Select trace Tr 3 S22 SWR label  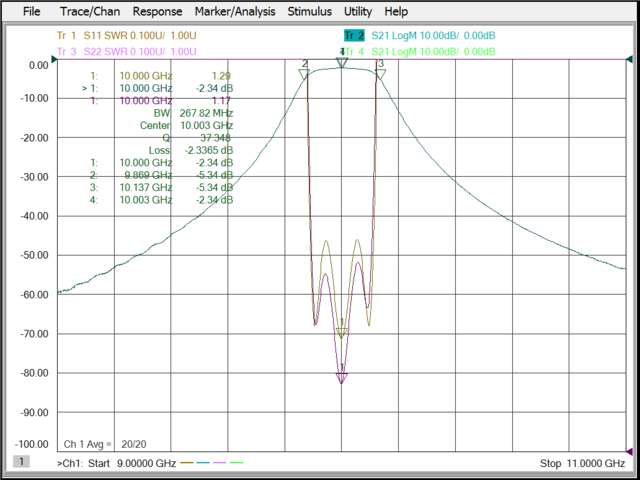pyautogui.click(x=127, y=51)
